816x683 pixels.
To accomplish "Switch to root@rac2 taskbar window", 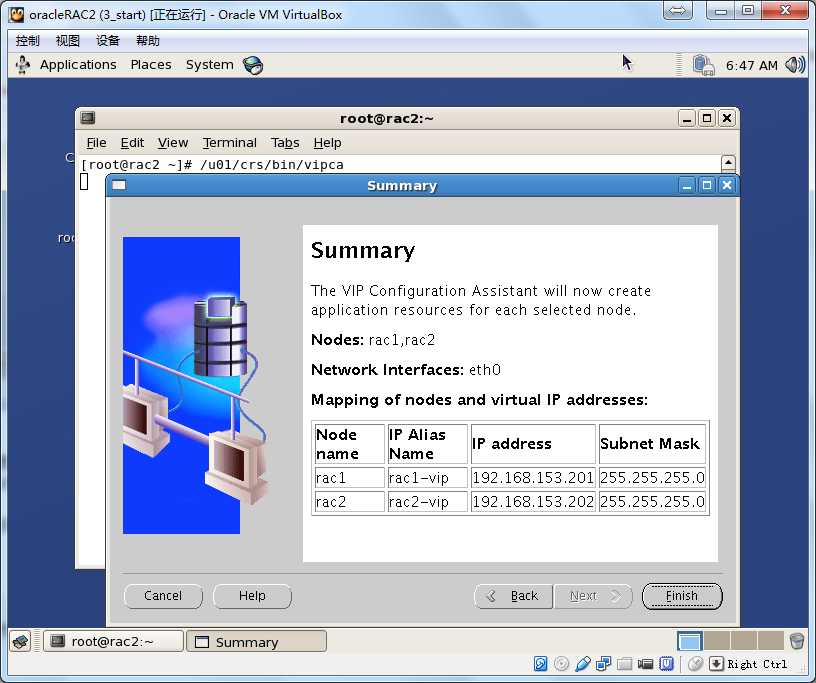I will [x=113, y=641].
